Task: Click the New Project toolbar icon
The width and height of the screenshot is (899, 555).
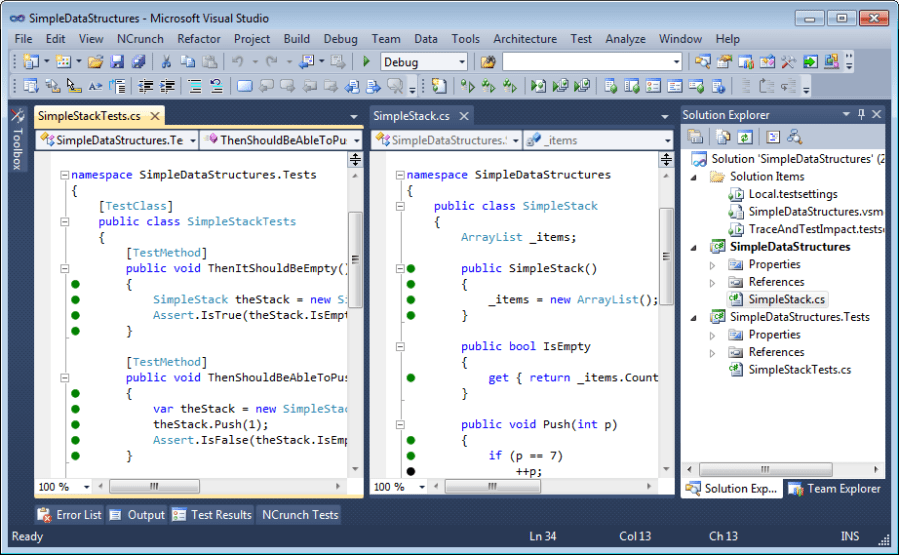Action: click(x=32, y=61)
